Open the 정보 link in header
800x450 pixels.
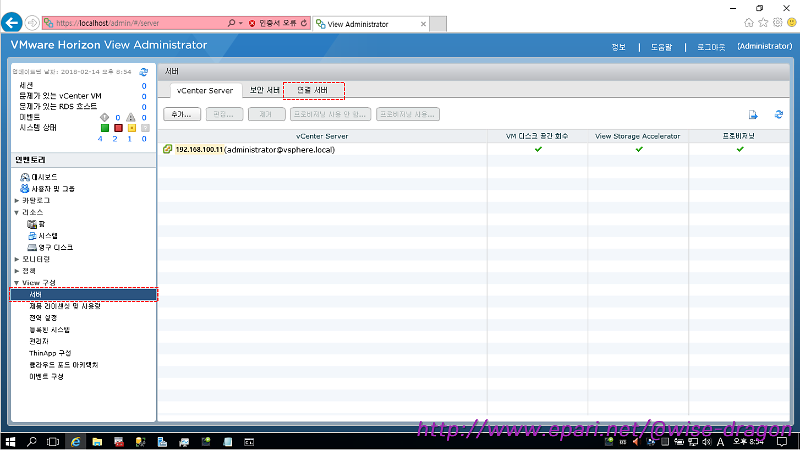[618, 47]
